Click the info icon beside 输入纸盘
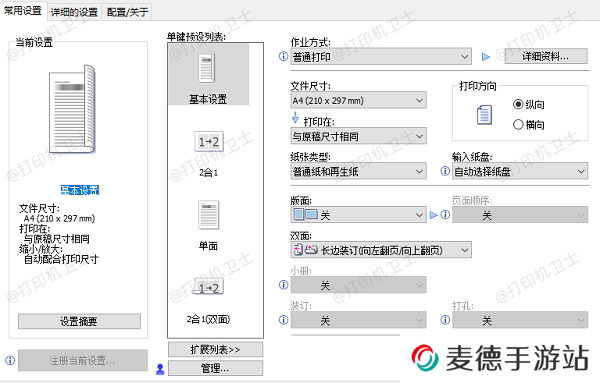Screen dimensions: 600x383 445,171
